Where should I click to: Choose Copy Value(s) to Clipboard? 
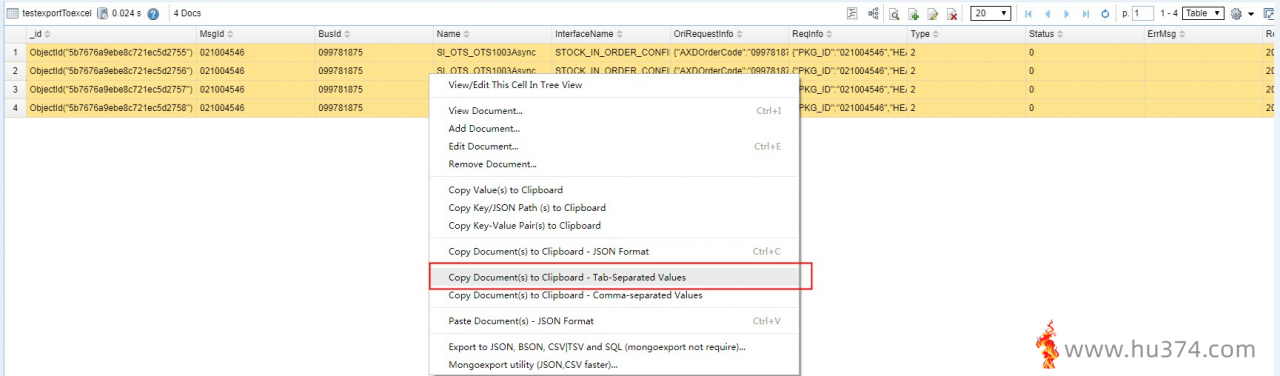pos(614,190)
